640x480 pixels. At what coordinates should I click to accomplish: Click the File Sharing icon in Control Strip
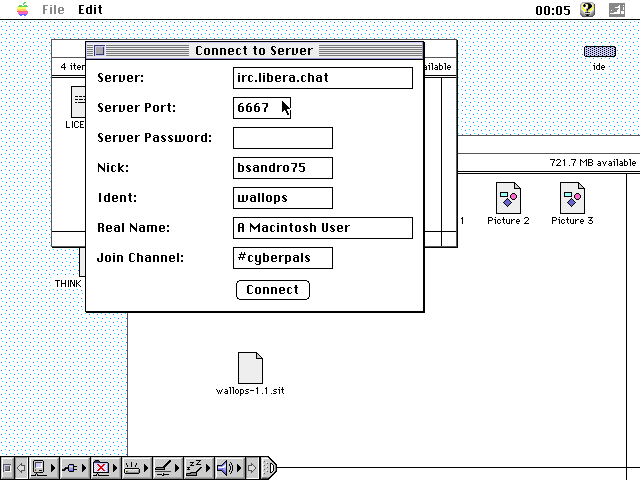click(x=101, y=467)
